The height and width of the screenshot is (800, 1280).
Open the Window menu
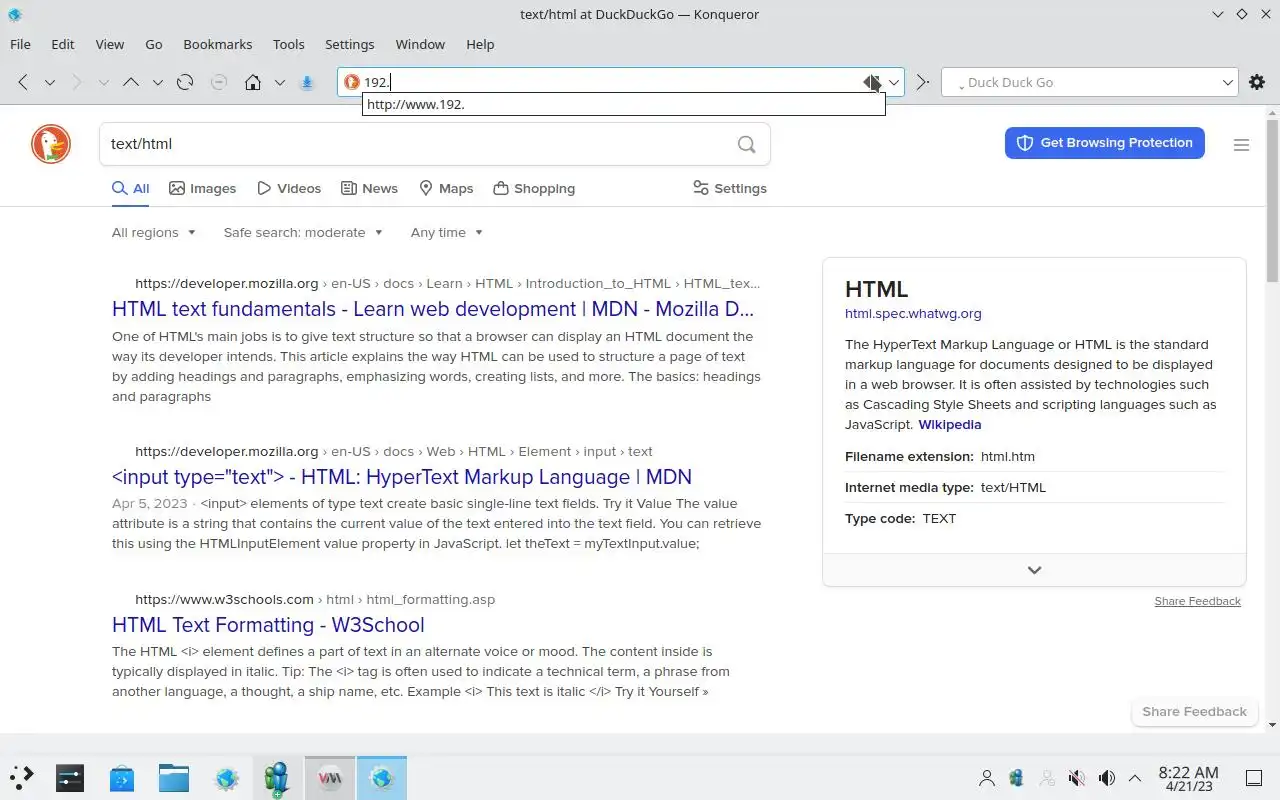point(420,44)
